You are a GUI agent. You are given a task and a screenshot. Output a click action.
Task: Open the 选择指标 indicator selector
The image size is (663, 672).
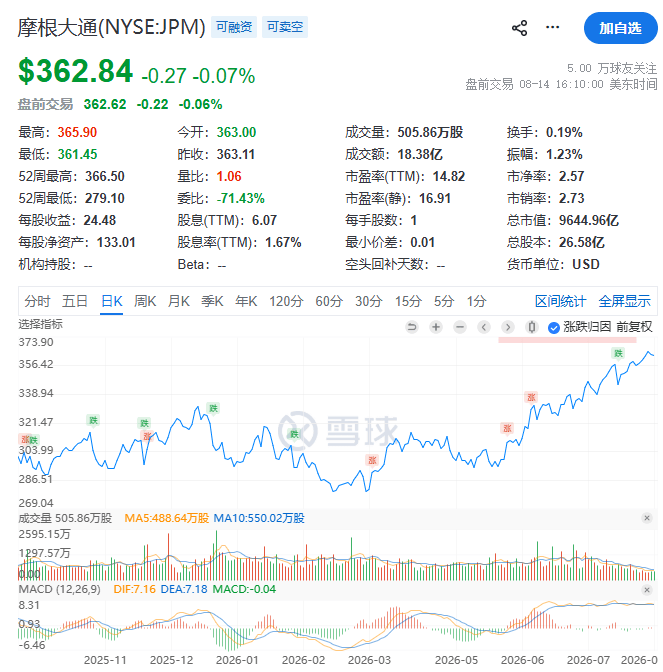[40, 324]
